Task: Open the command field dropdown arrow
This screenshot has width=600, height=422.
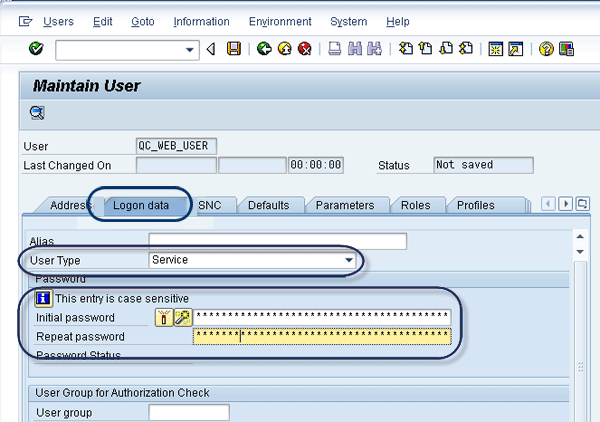Action: 191,49
